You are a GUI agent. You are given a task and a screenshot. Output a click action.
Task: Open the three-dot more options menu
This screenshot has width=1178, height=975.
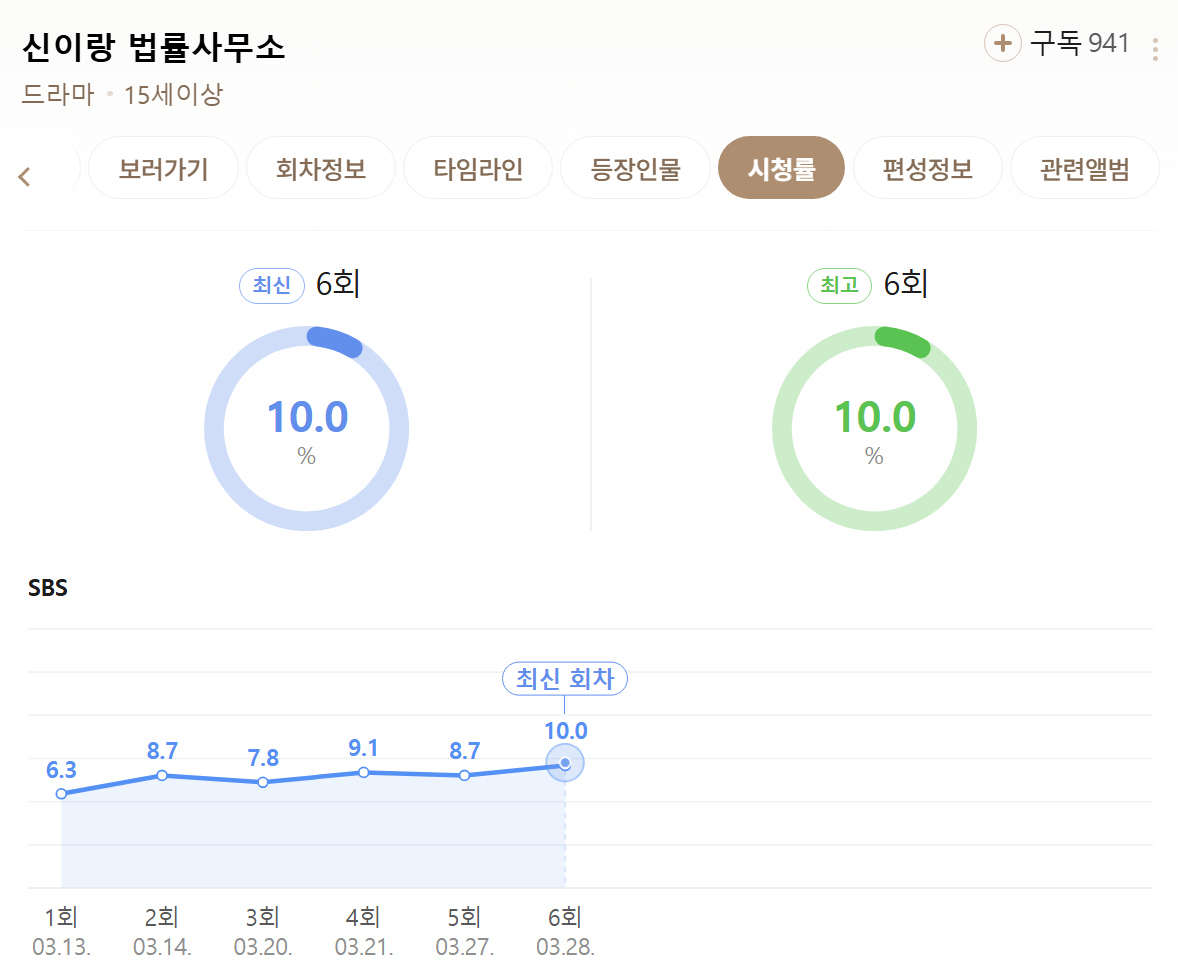[1155, 49]
